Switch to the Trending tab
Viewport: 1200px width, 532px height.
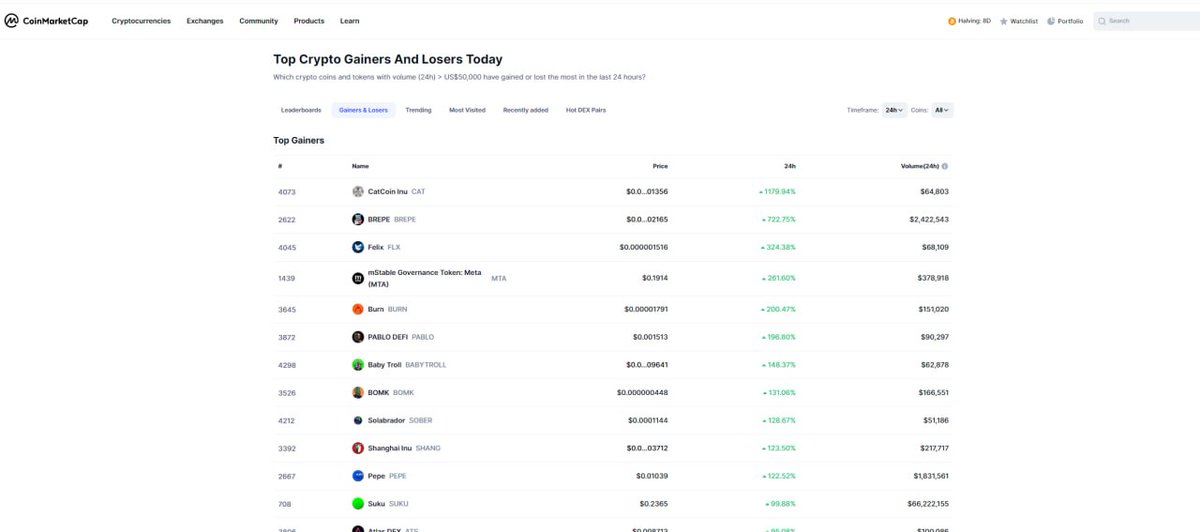418,110
